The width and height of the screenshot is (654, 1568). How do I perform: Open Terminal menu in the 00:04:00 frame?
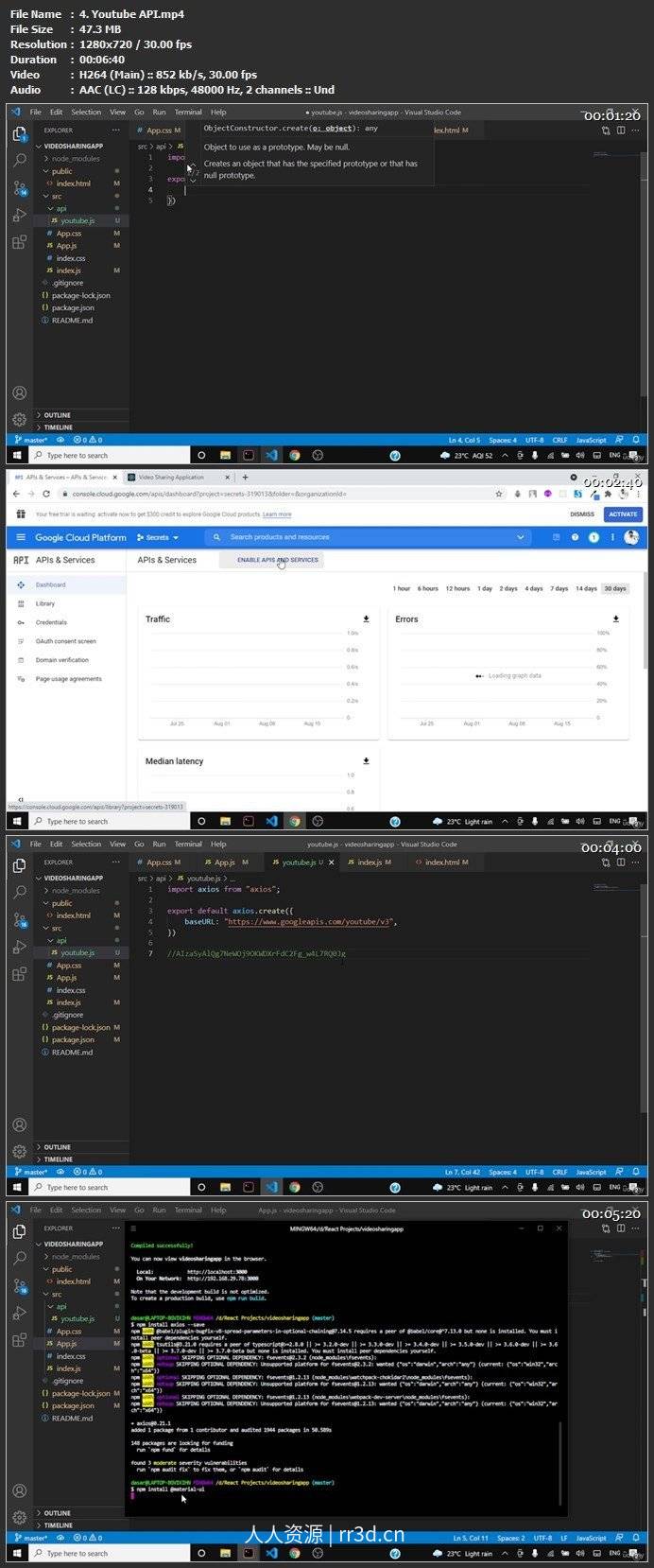point(188,844)
